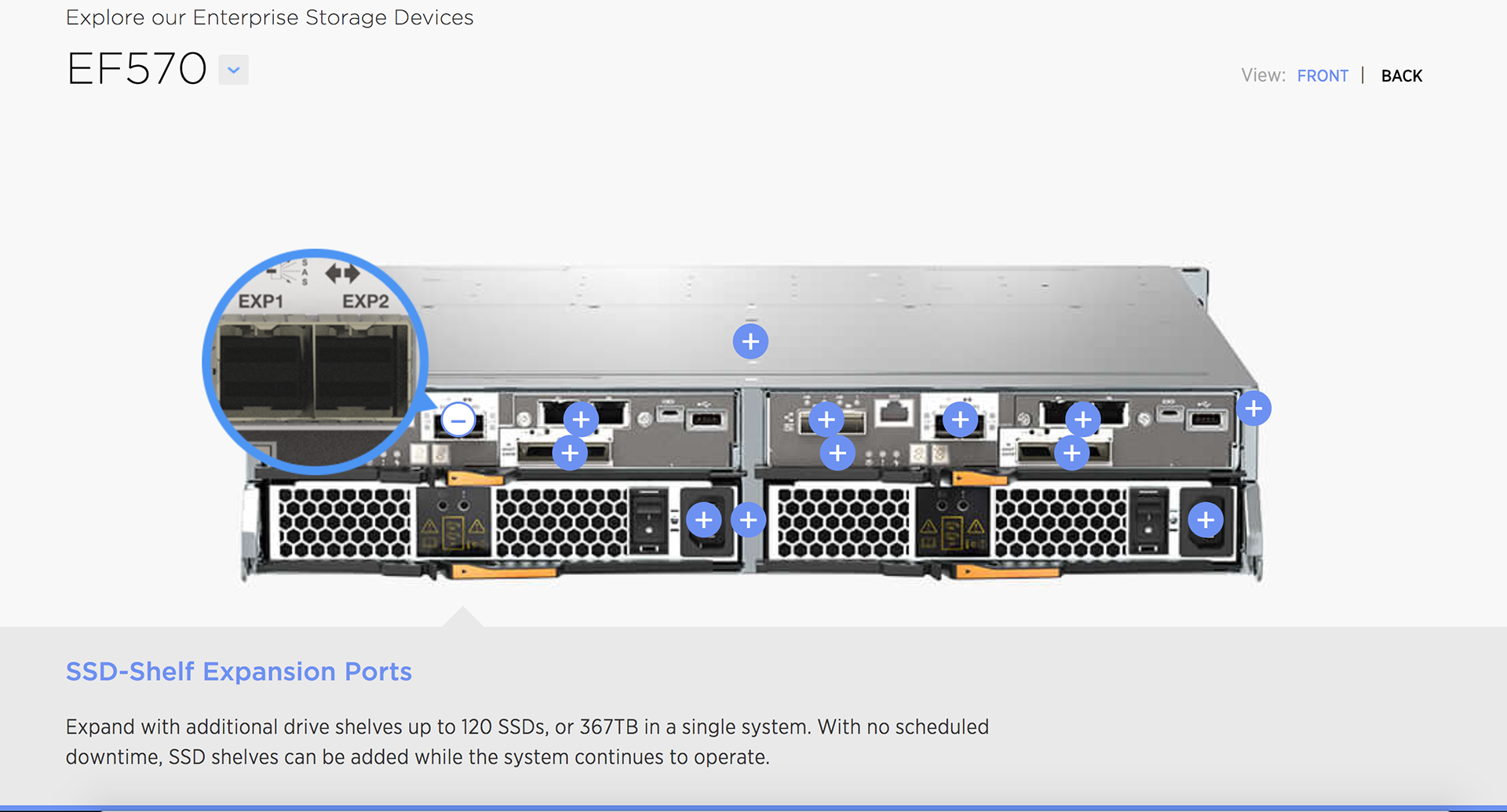Select the SSD-Shelf Expansion Ports heading
This screenshot has width=1507, height=812.
pyautogui.click(x=239, y=672)
